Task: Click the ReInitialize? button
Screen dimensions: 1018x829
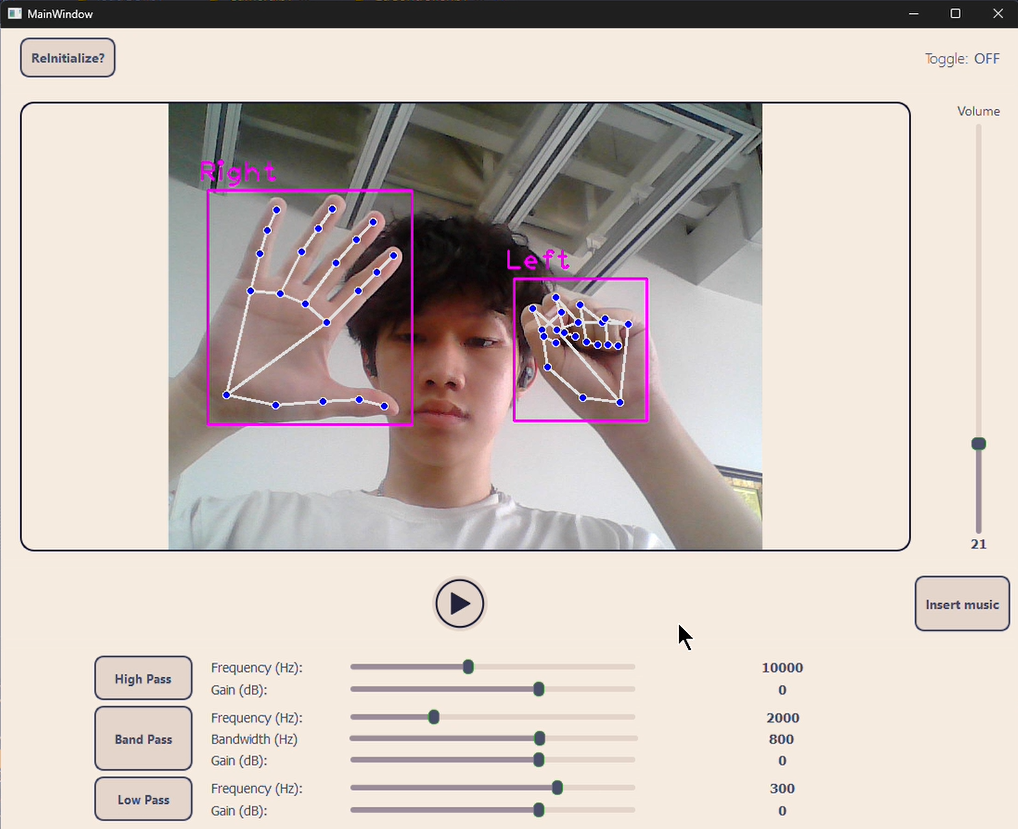Action: coord(68,58)
